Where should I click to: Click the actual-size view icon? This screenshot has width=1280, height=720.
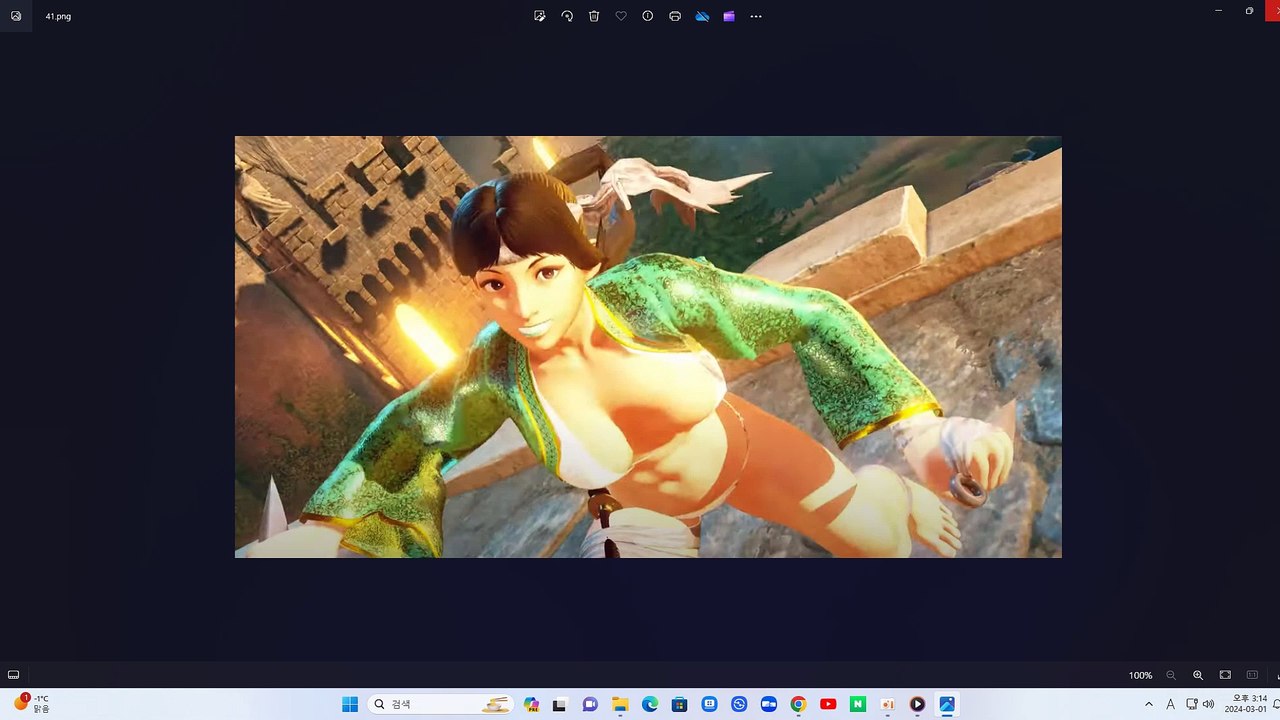[1252, 675]
